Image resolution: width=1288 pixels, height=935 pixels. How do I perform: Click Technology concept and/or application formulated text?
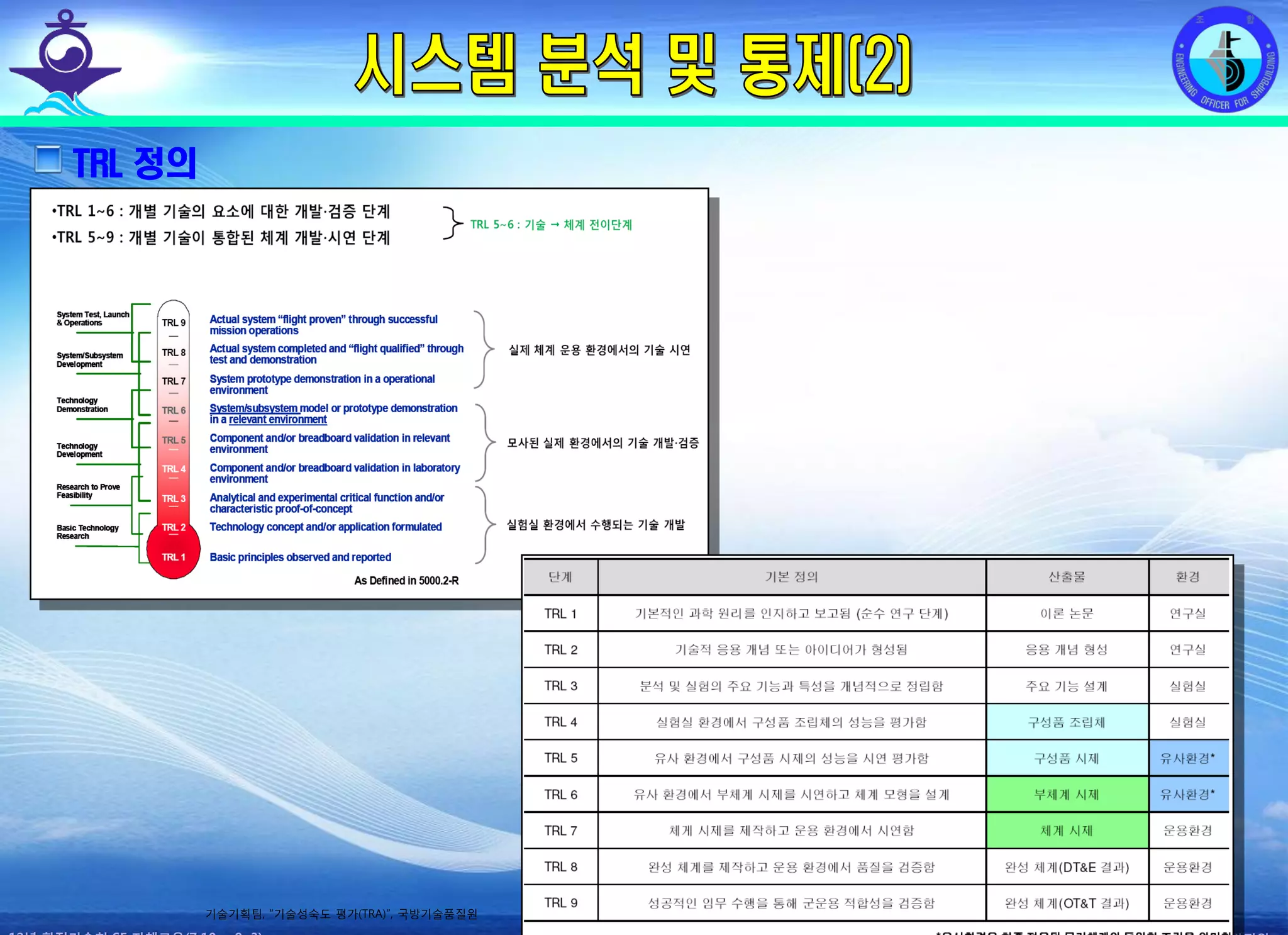point(326,527)
